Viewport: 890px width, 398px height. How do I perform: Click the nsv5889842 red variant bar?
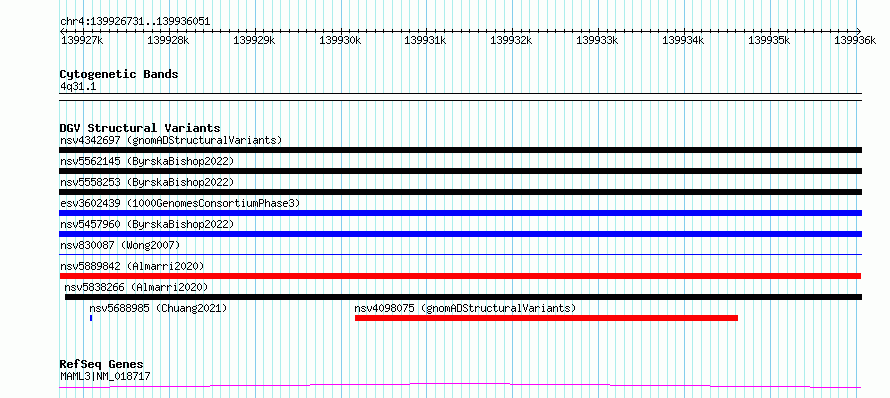[x=460, y=276]
